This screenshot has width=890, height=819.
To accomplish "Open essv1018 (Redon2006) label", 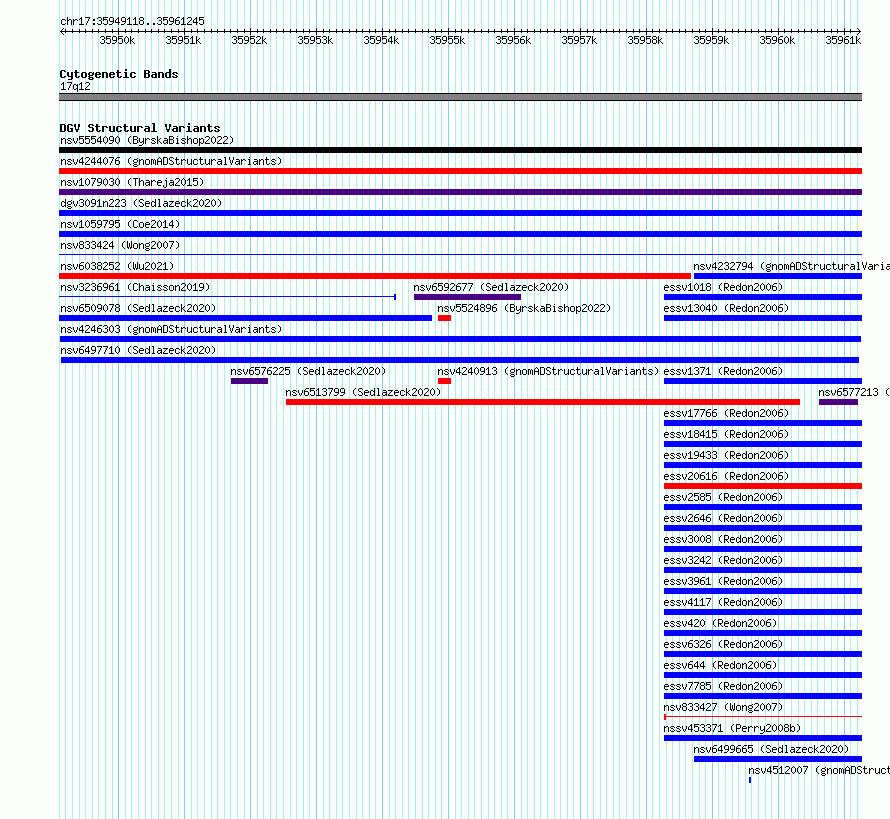I will click(723, 287).
